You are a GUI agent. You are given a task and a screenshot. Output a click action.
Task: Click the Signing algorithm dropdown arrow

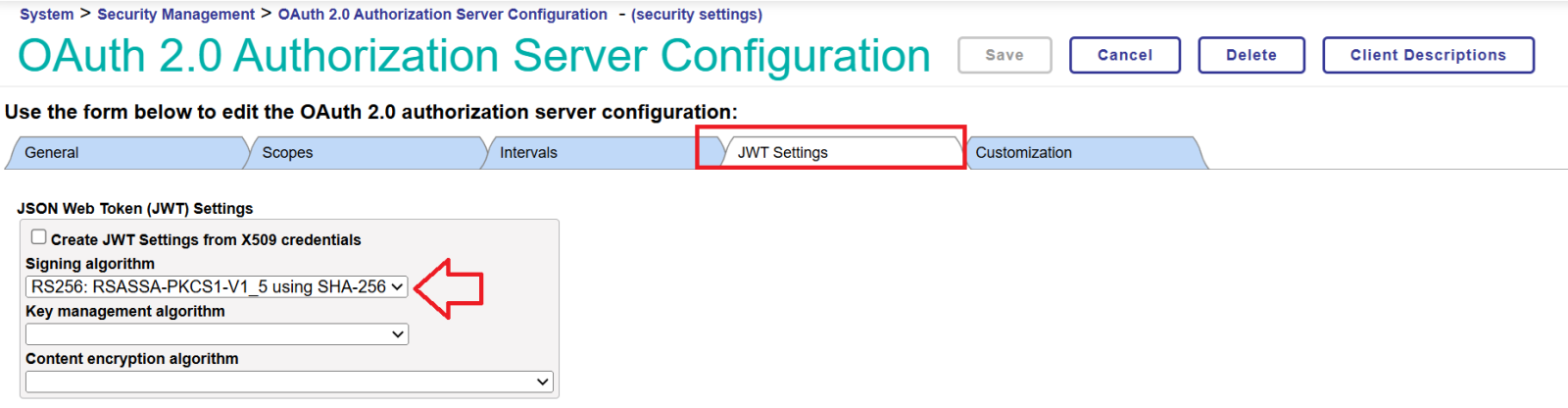pos(397,286)
